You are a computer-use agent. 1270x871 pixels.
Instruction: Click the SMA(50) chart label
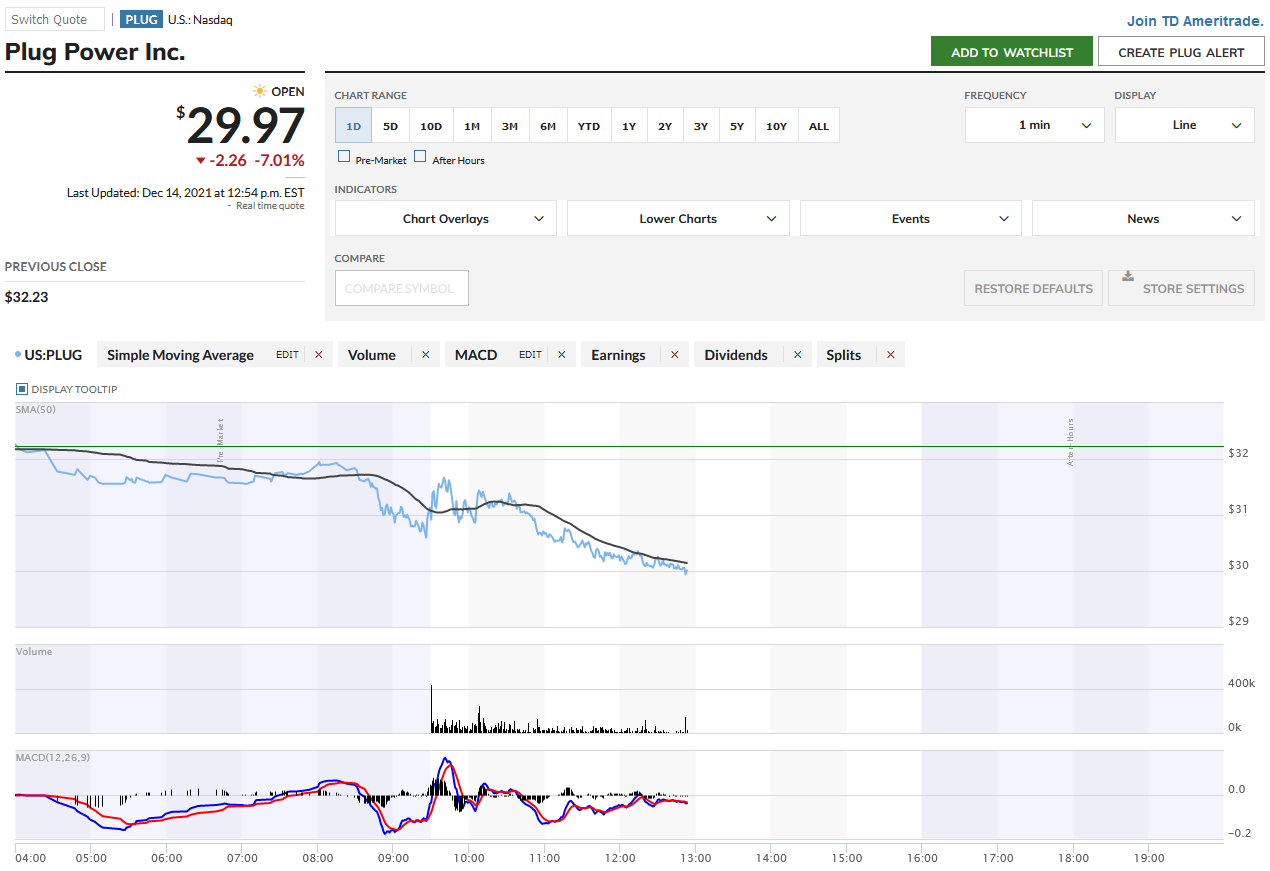click(35, 410)
